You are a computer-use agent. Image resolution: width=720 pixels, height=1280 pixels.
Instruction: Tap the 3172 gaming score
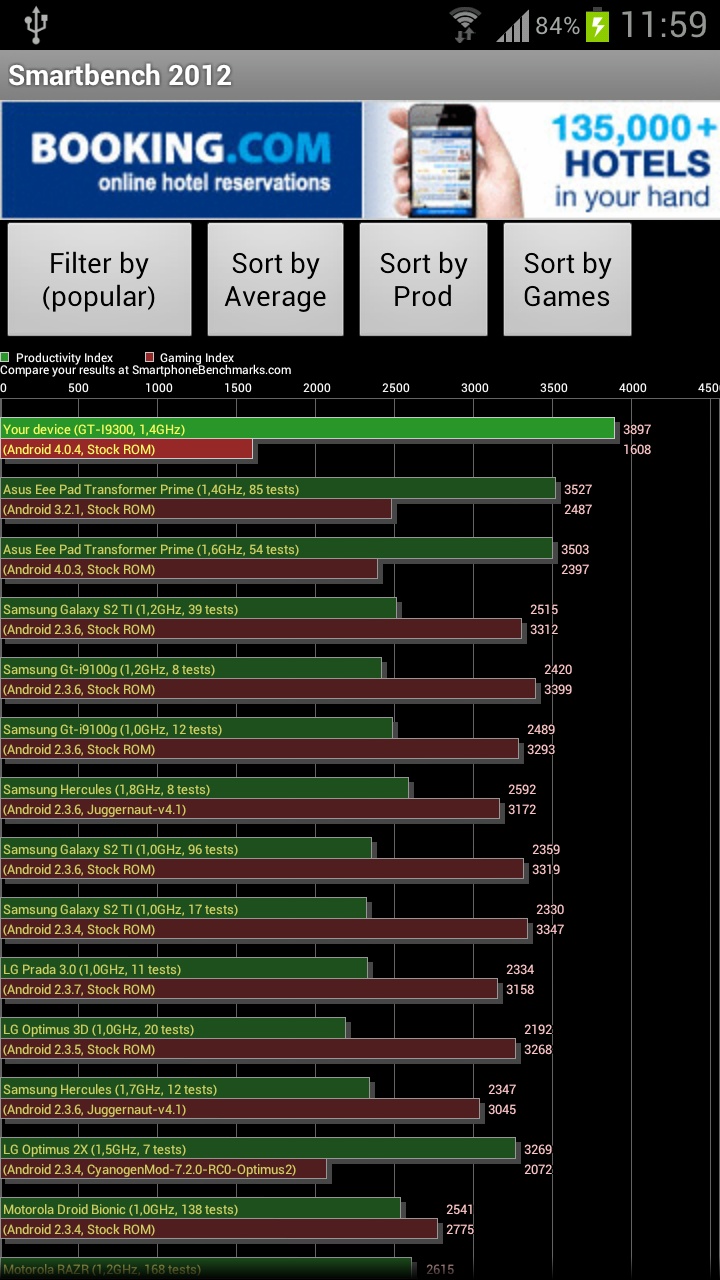pyautogui.click(x=522, y=809)
